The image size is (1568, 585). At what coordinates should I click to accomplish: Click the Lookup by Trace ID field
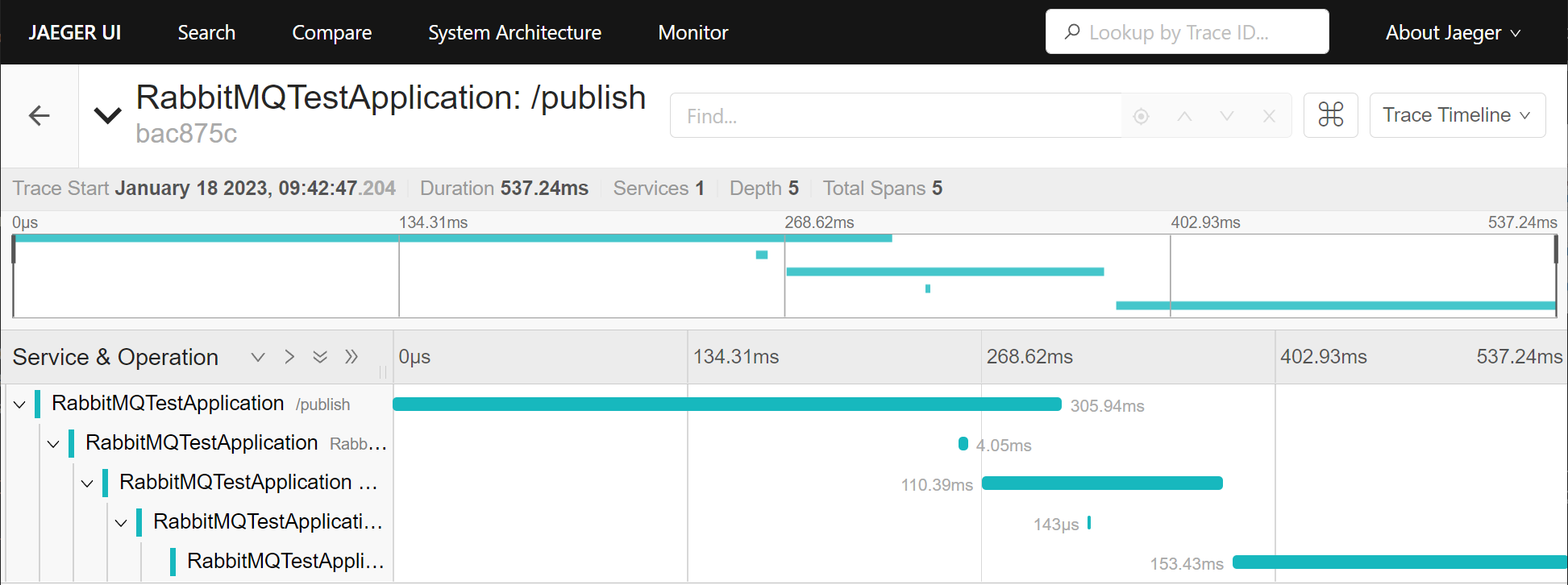pos(1187,32)
